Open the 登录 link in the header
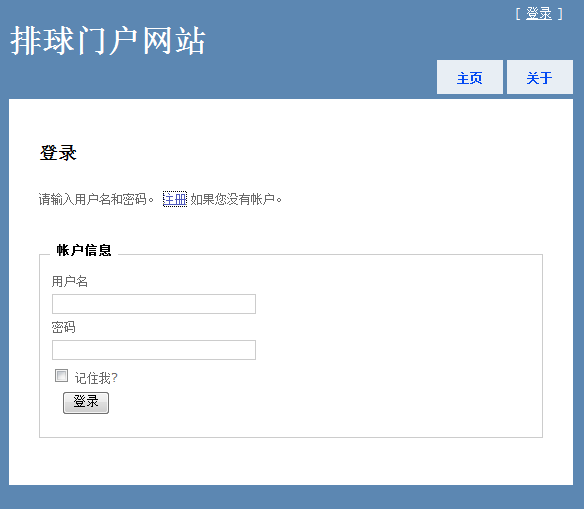This screenshot has width=584, height=509. pos(539,14)
